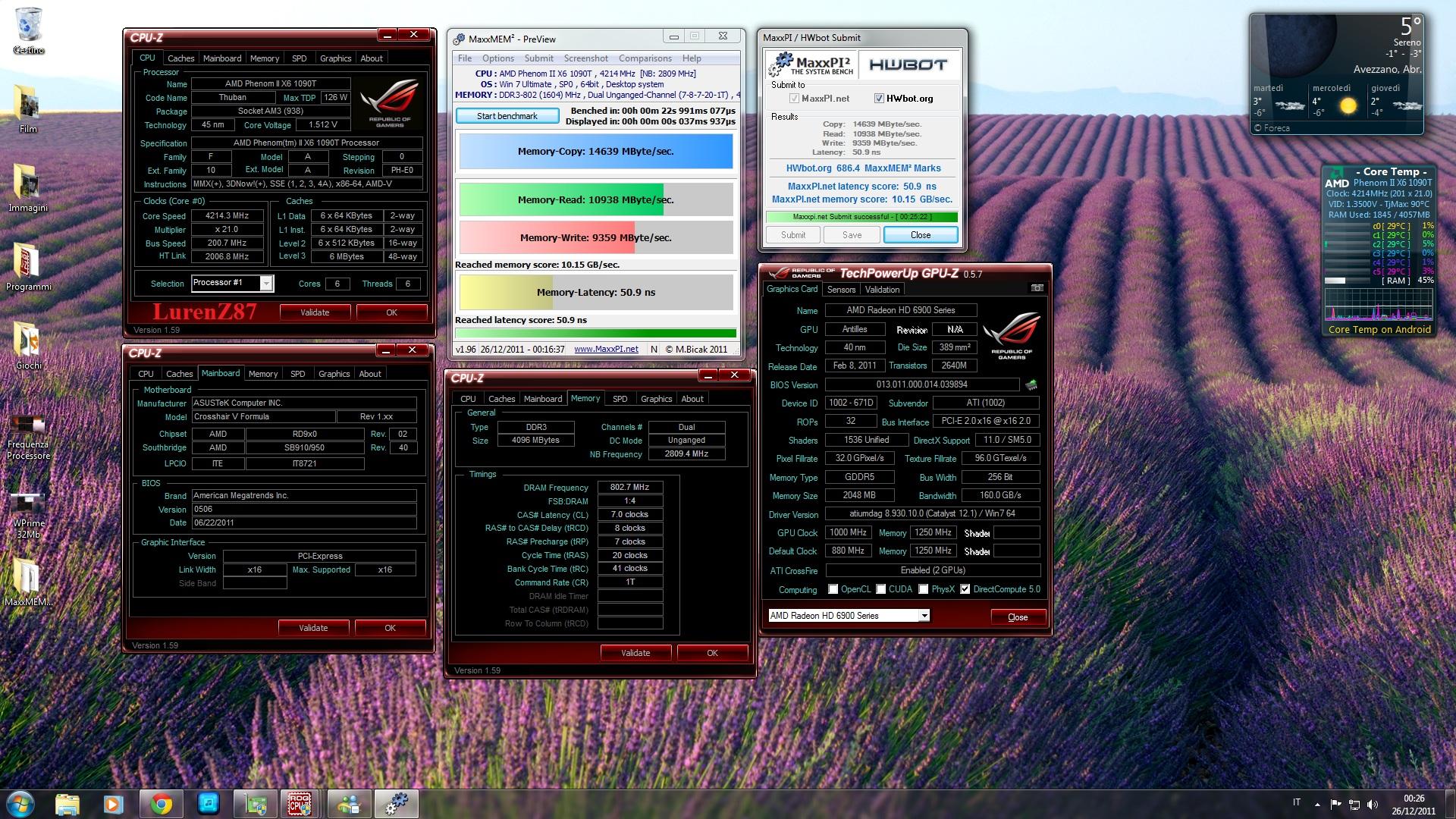Open Windows Explorer from the taskbar
The image size is (1456, 819).
coord(67,803)
